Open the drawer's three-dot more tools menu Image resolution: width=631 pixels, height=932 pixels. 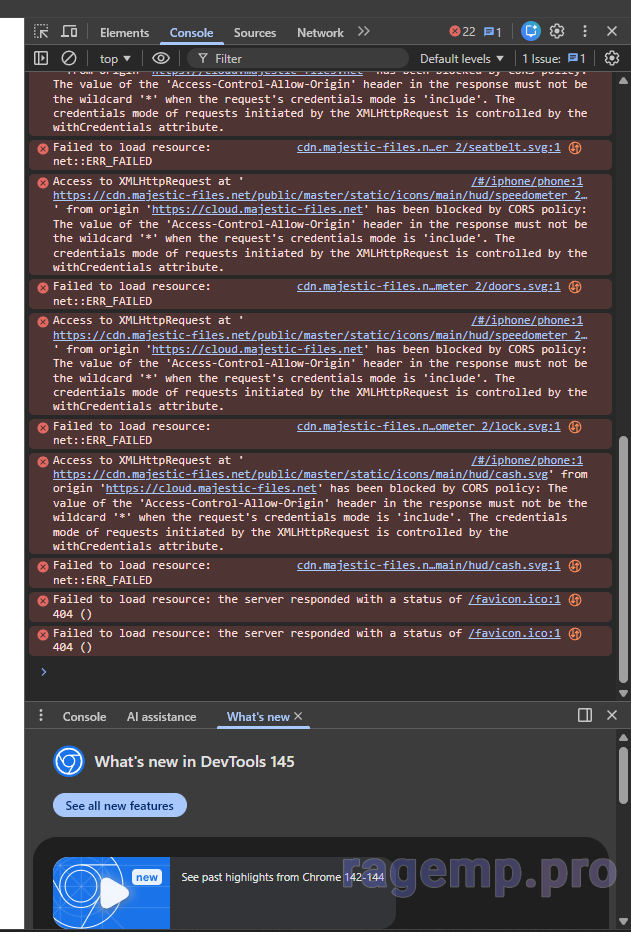41,716
